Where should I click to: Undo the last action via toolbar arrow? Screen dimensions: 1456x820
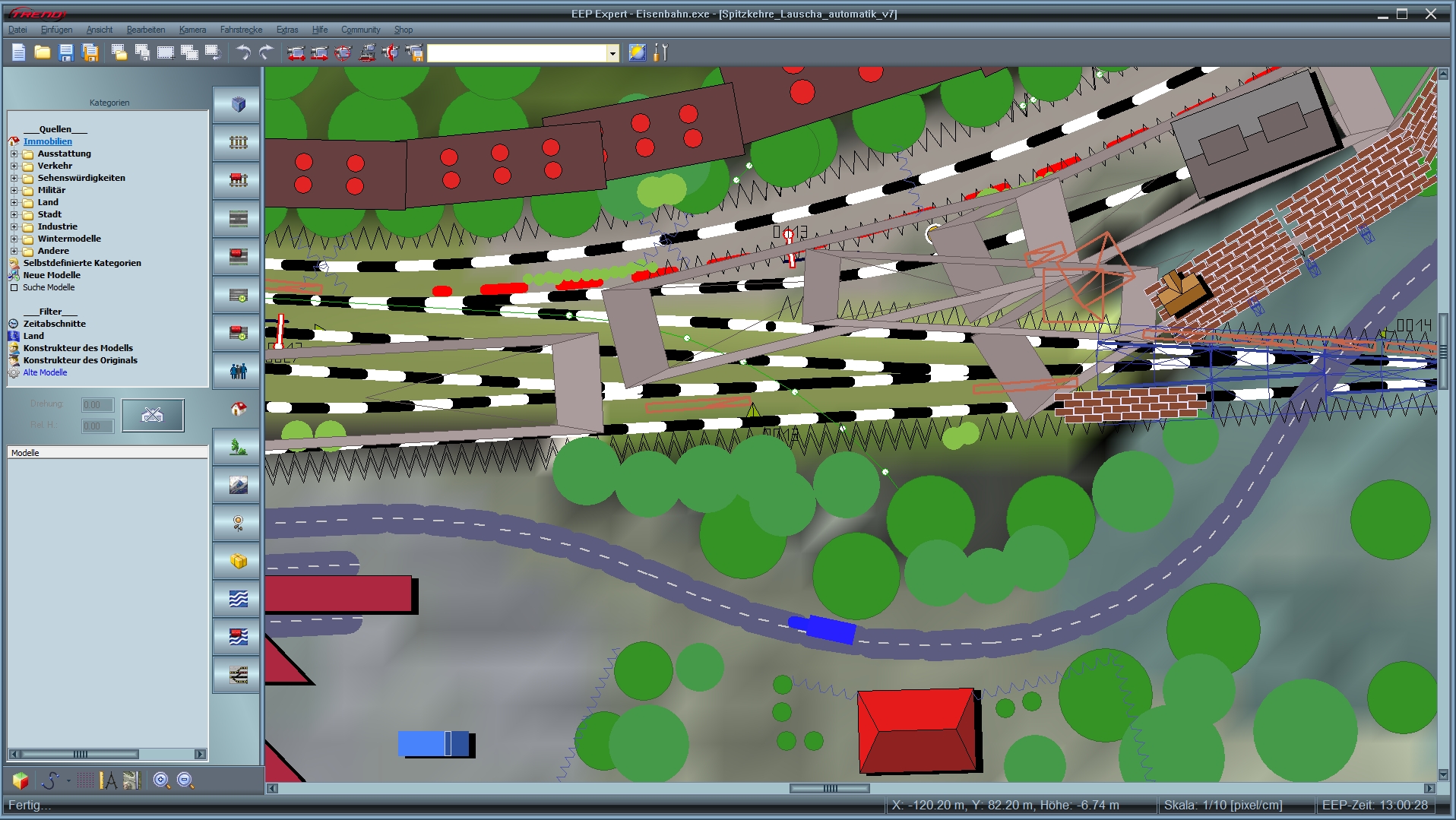(242, 52)
